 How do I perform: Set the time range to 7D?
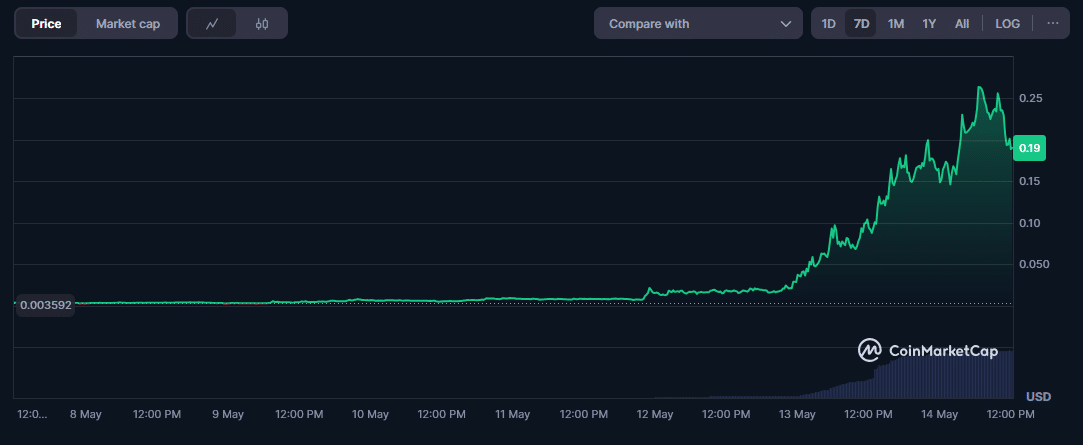click(861, 24)
